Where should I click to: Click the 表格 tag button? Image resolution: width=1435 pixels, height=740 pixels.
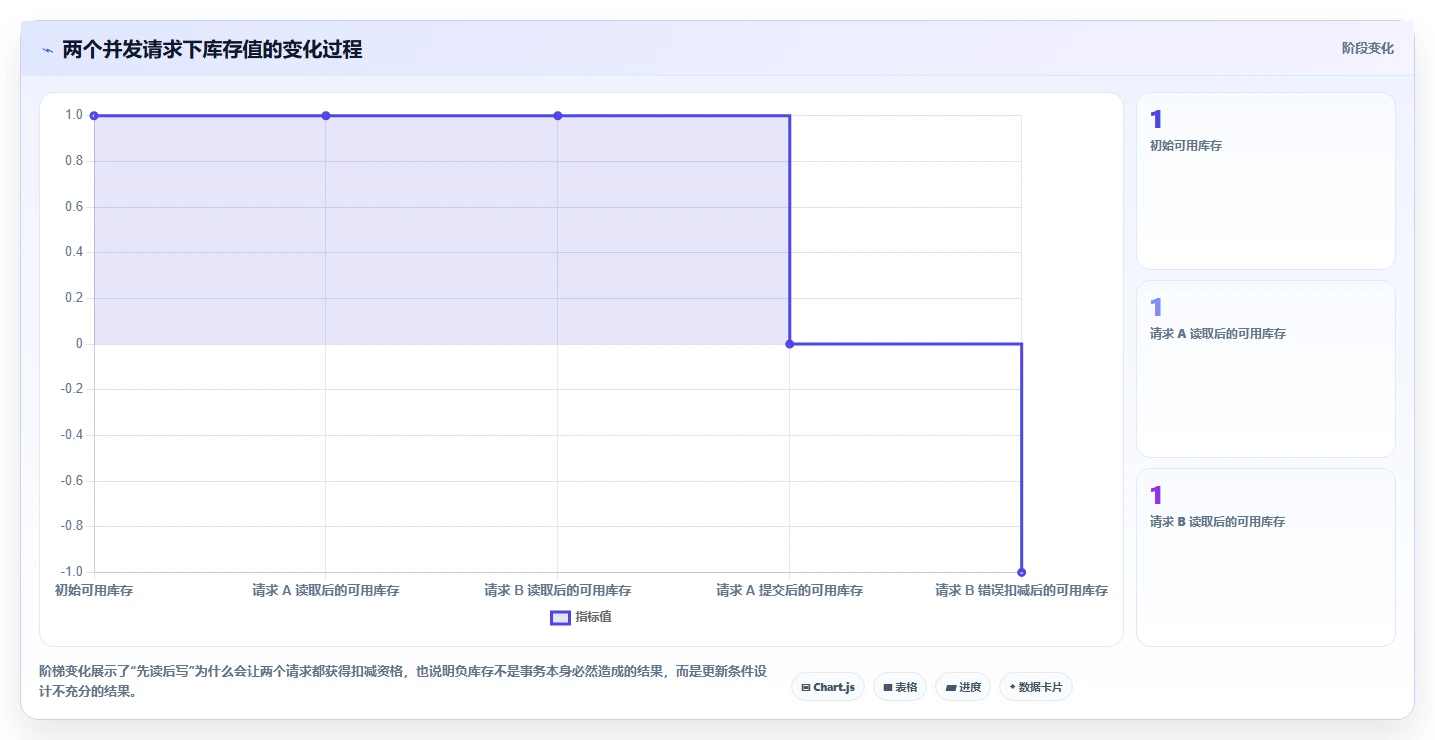tap(900, 687)
